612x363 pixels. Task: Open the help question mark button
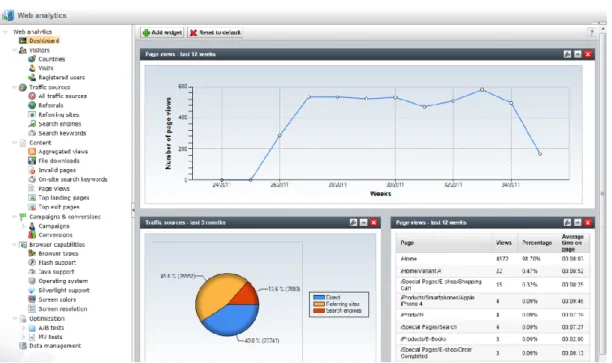click(x=592, y=32)
